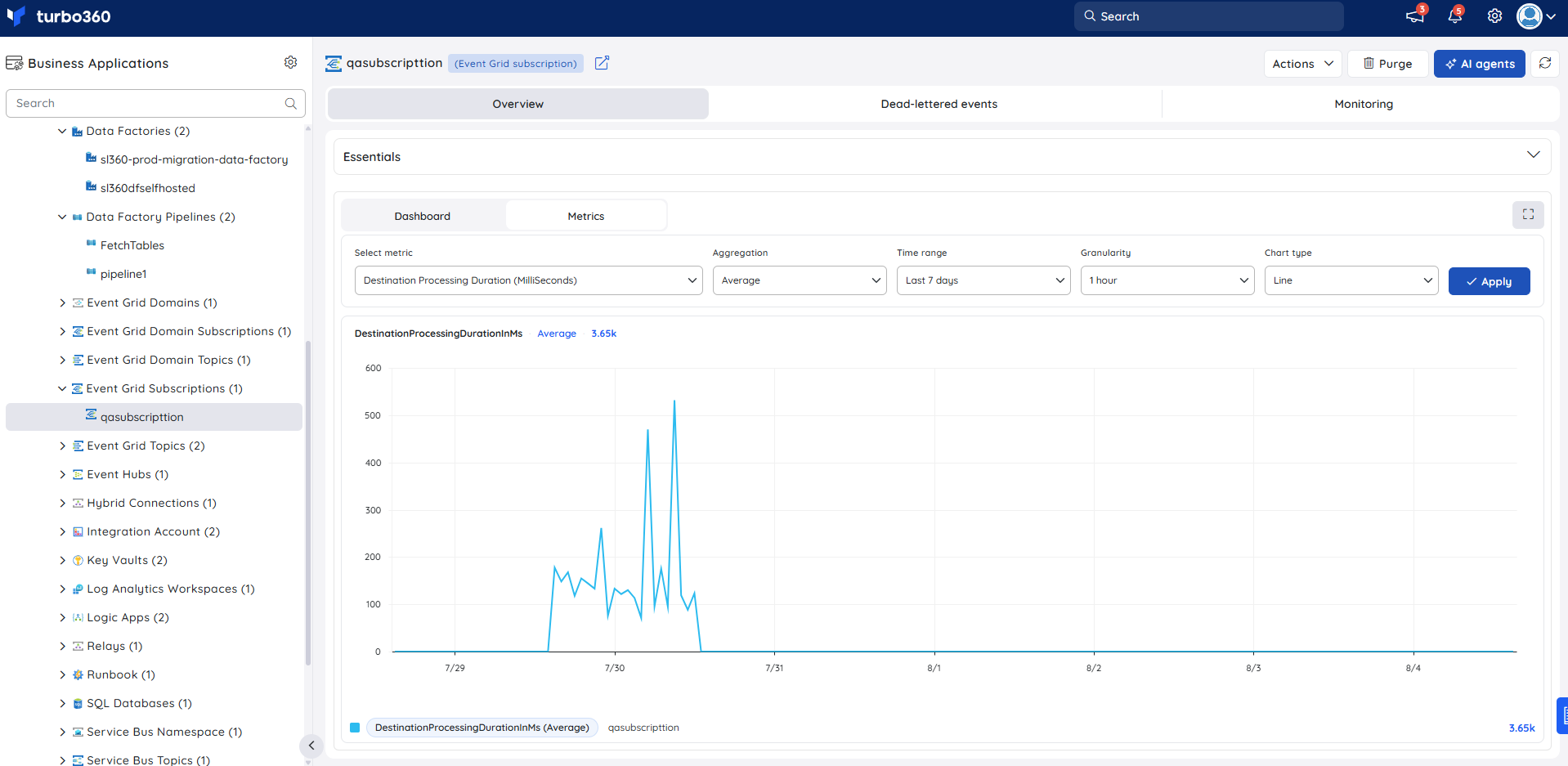This screenshot has height=766, width=1568.
Task: Open qasubscripttion in external link icon
Action: 602,63
